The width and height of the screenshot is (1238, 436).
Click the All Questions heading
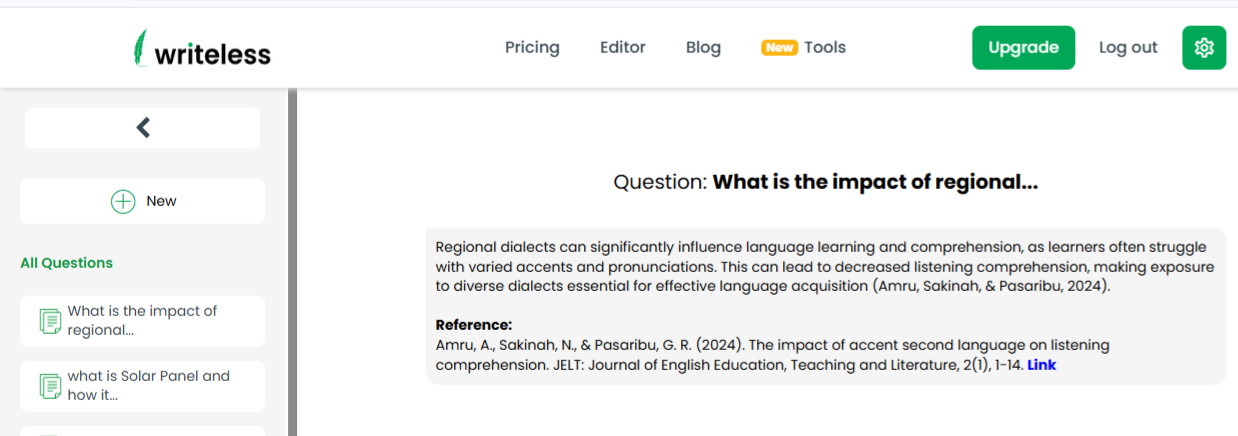point(66,263)
